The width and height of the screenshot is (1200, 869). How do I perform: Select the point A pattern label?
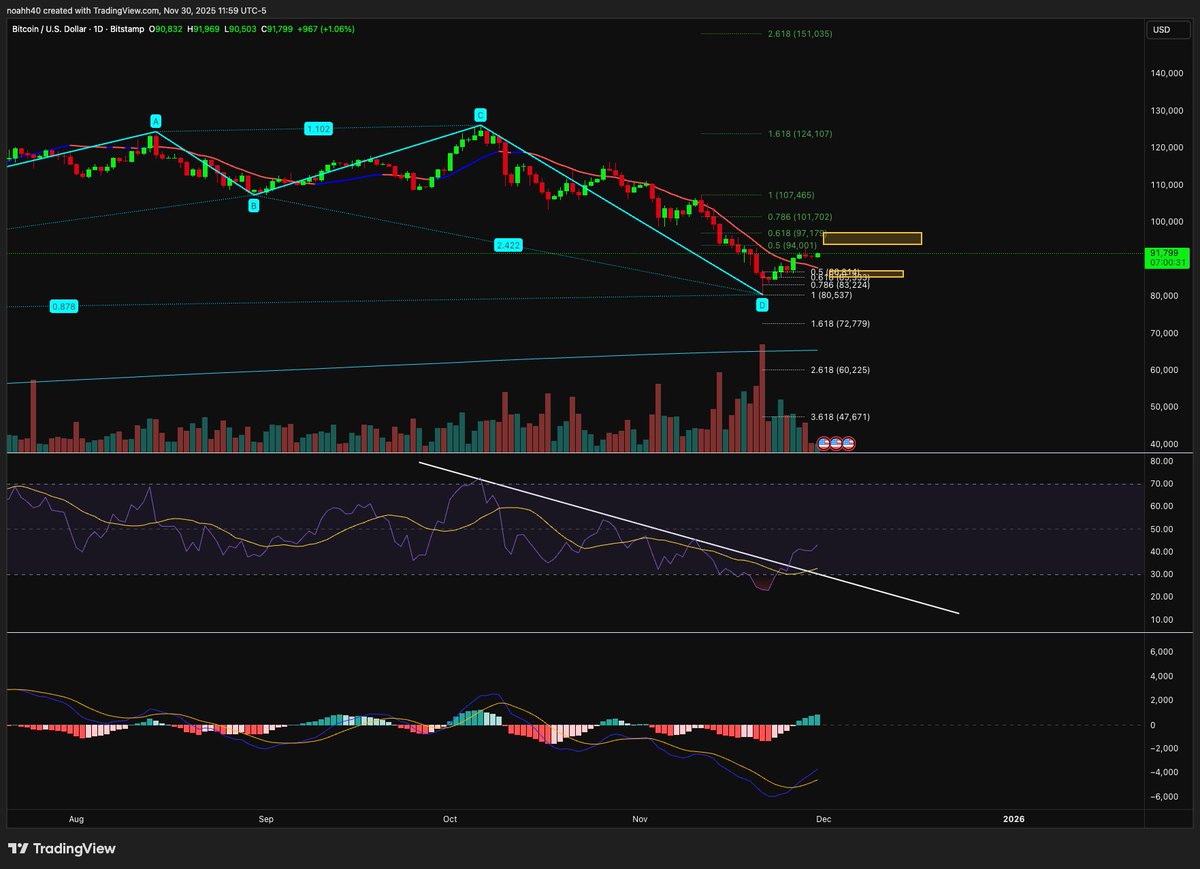click(x=155, y=121)
